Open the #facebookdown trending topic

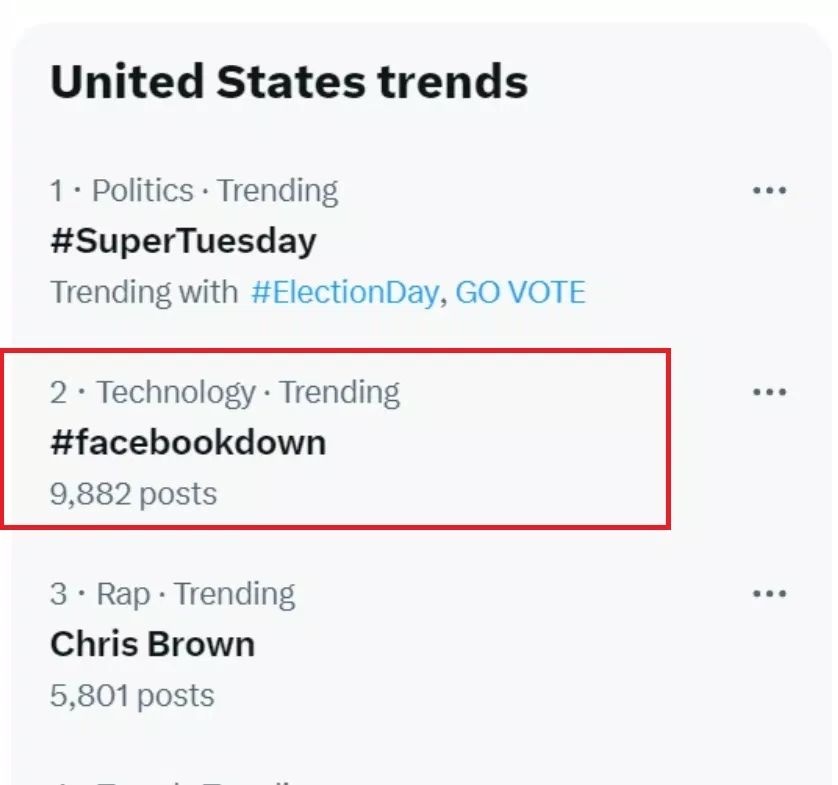pos(188,443)
